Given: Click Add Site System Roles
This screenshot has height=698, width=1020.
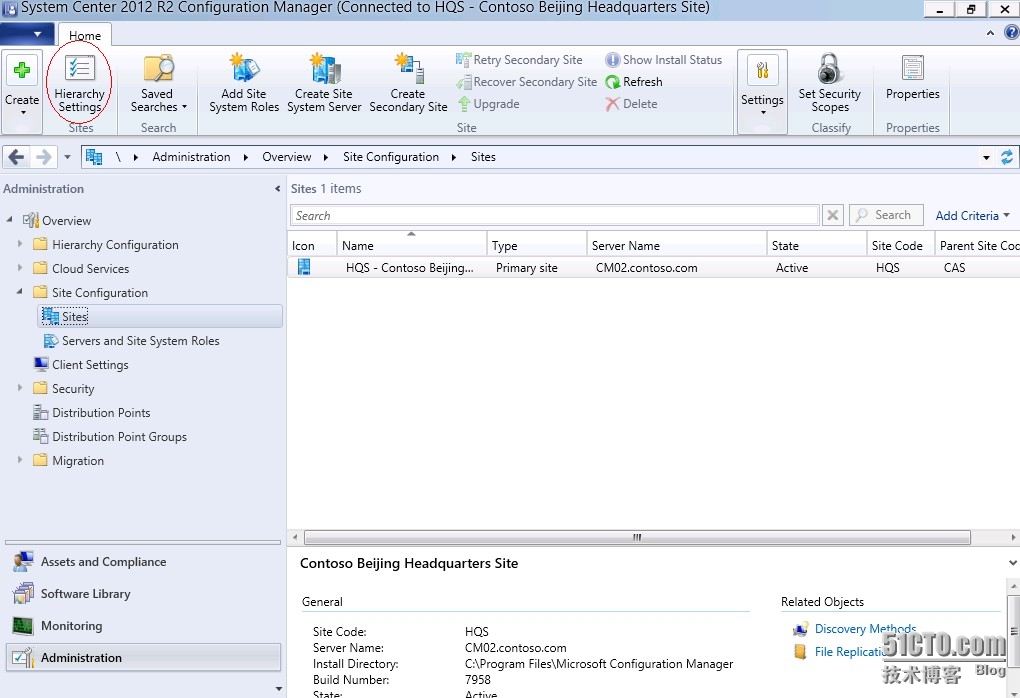Looking at the screenshot, I should pyautogui.click(x=244, y=84).
